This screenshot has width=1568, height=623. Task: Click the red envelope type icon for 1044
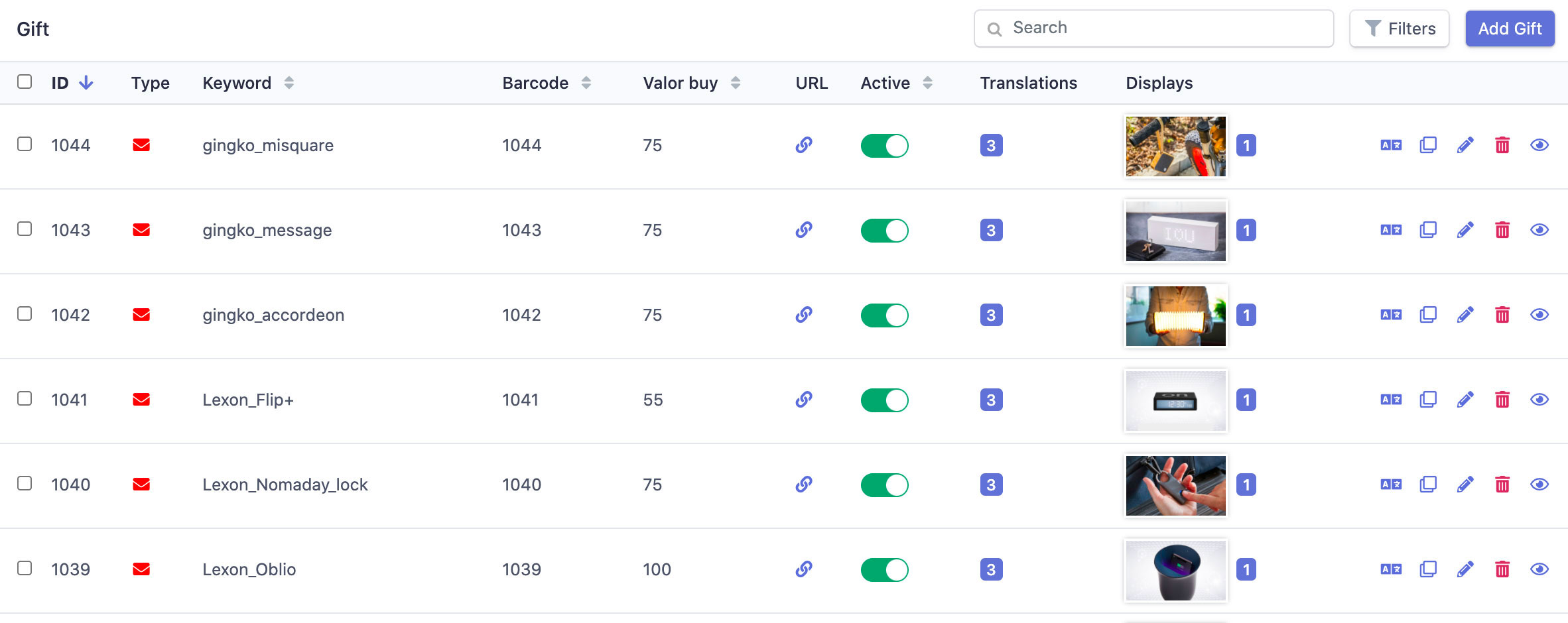pos(141,145)
